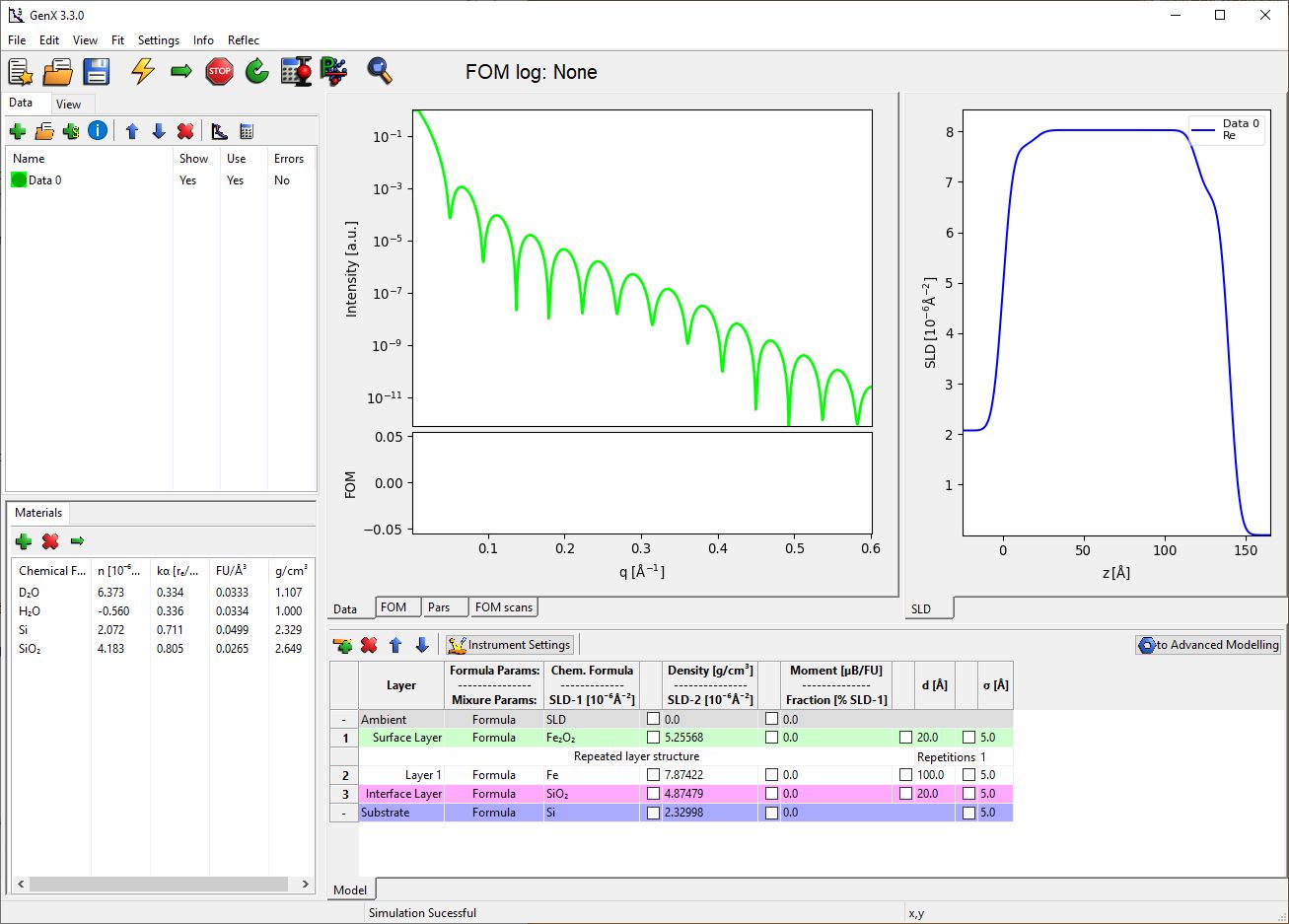
Task: Click the add layer icon above the layer table
Action: coord(342,645)
